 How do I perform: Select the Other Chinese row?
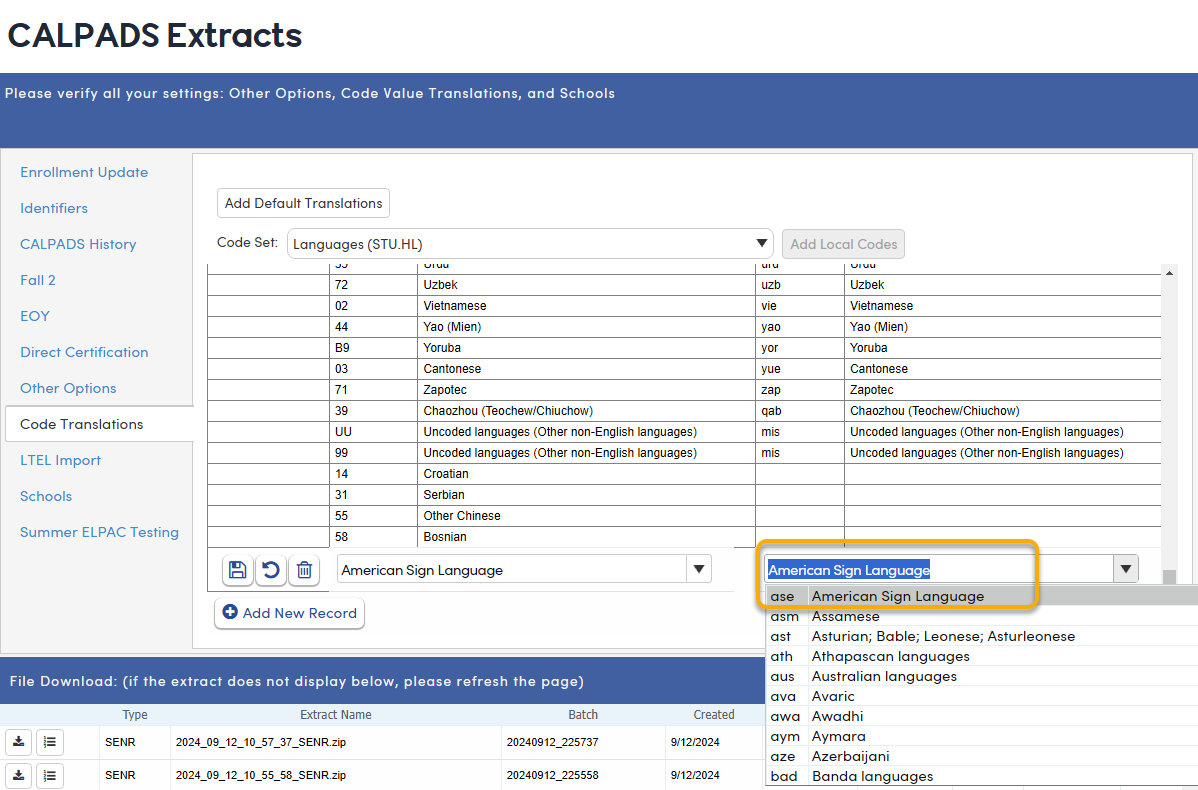pos(684,516)
